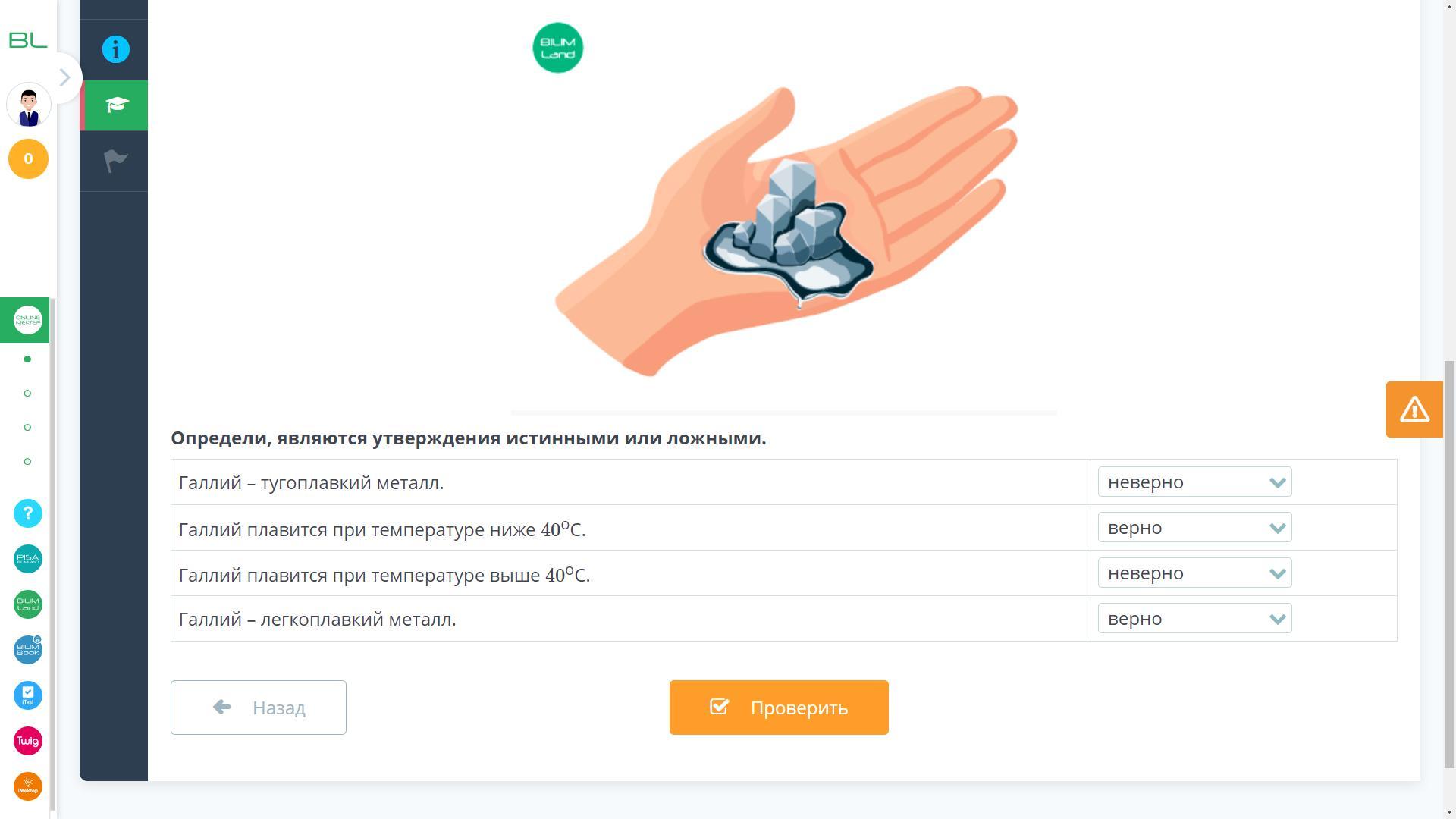Open the pink Twig icon

(28, 741)
